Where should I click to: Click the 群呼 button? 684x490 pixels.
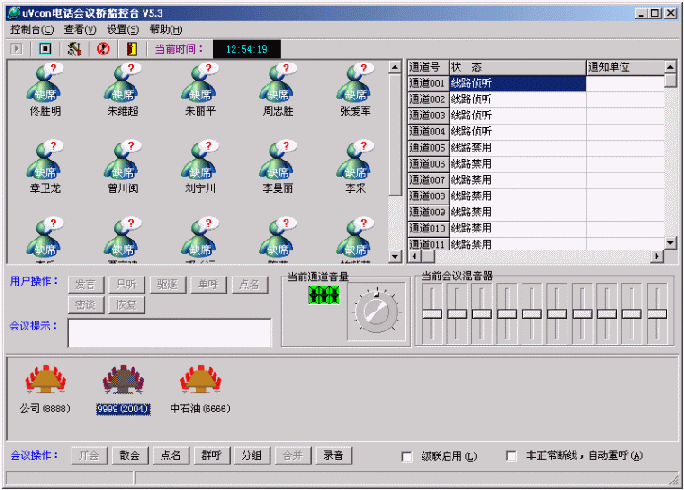click(x=211, y=455)
